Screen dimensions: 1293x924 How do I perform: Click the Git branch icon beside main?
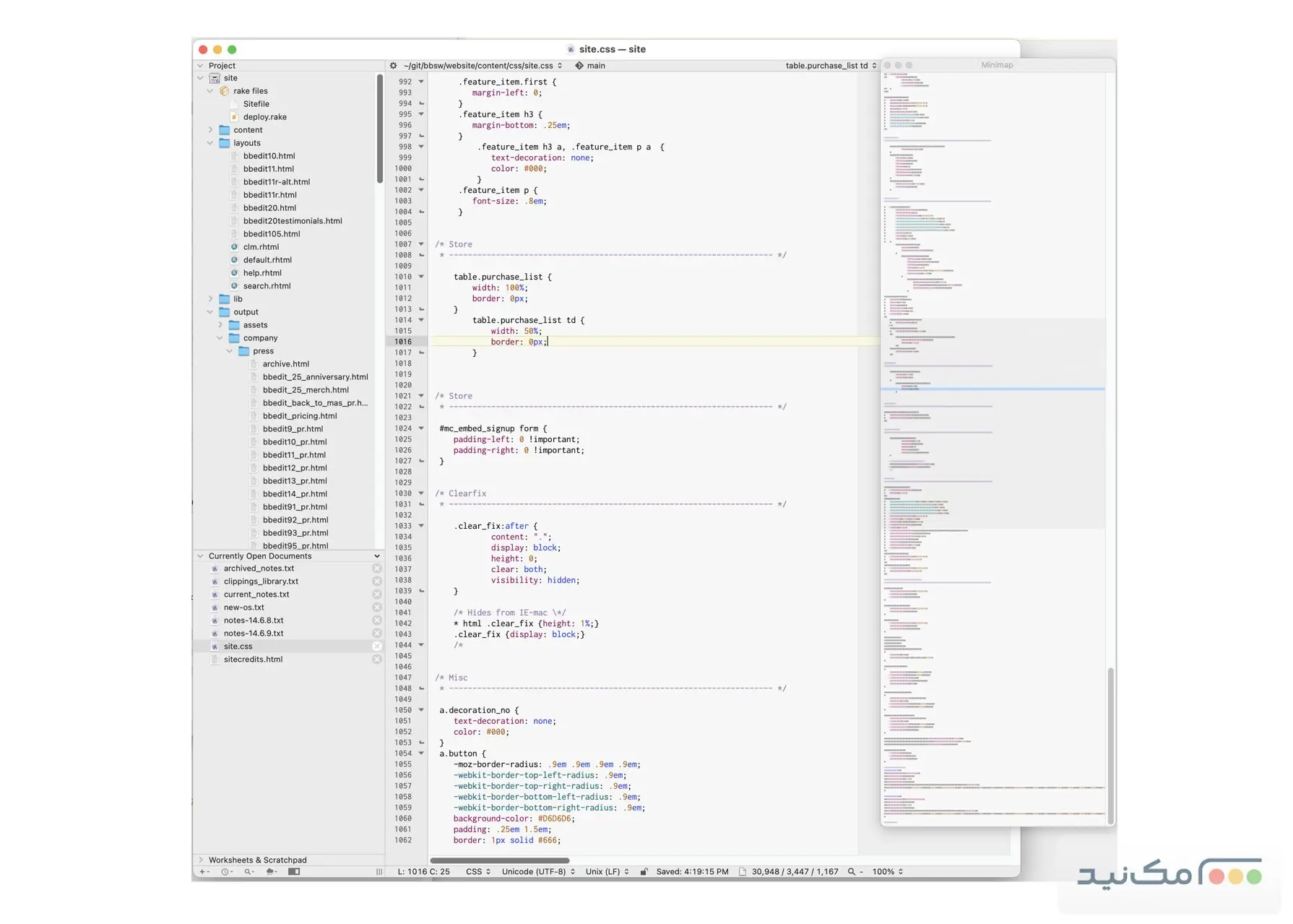(x=579, y=65)
